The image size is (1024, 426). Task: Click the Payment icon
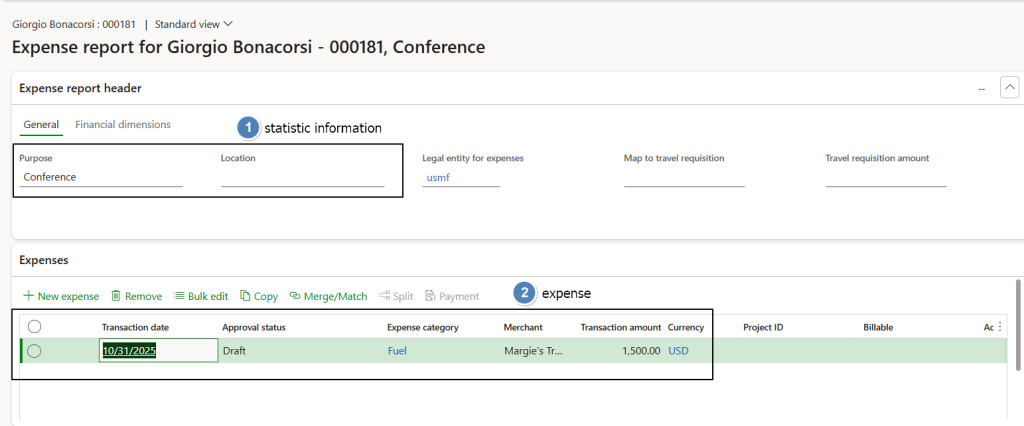(430, 296)
